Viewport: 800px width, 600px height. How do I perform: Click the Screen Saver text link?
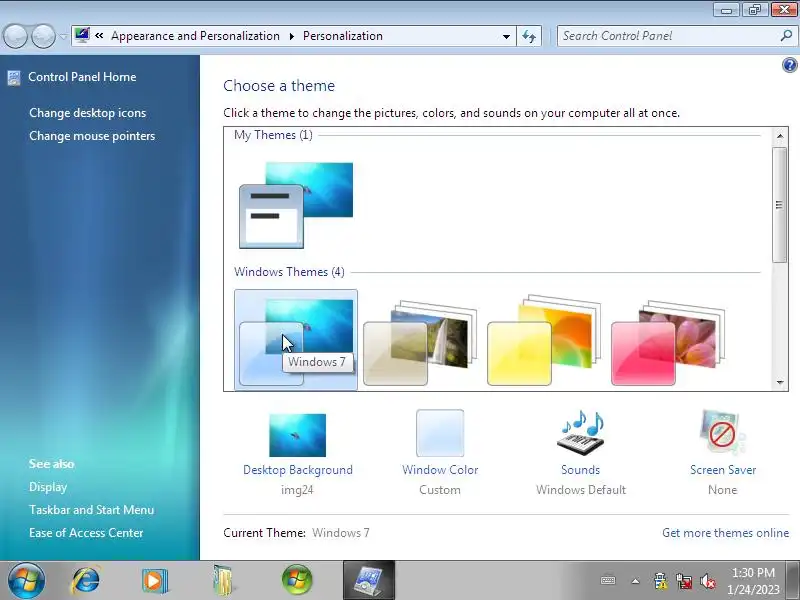pyautogui.click(x=723, y=470)
